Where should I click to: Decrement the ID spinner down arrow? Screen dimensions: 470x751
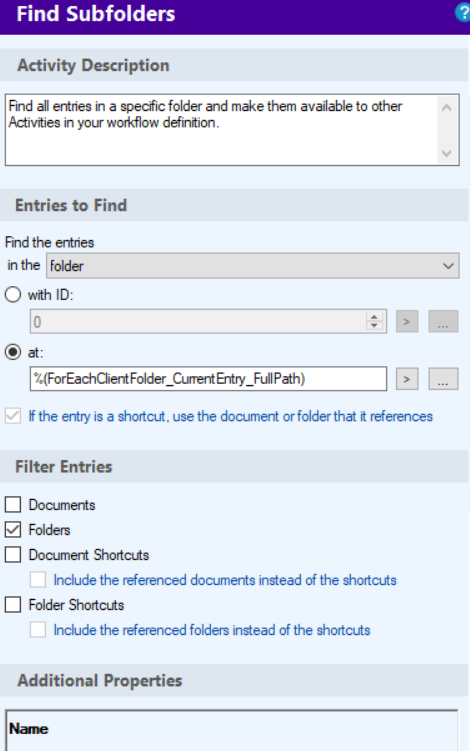pos(374,326)
